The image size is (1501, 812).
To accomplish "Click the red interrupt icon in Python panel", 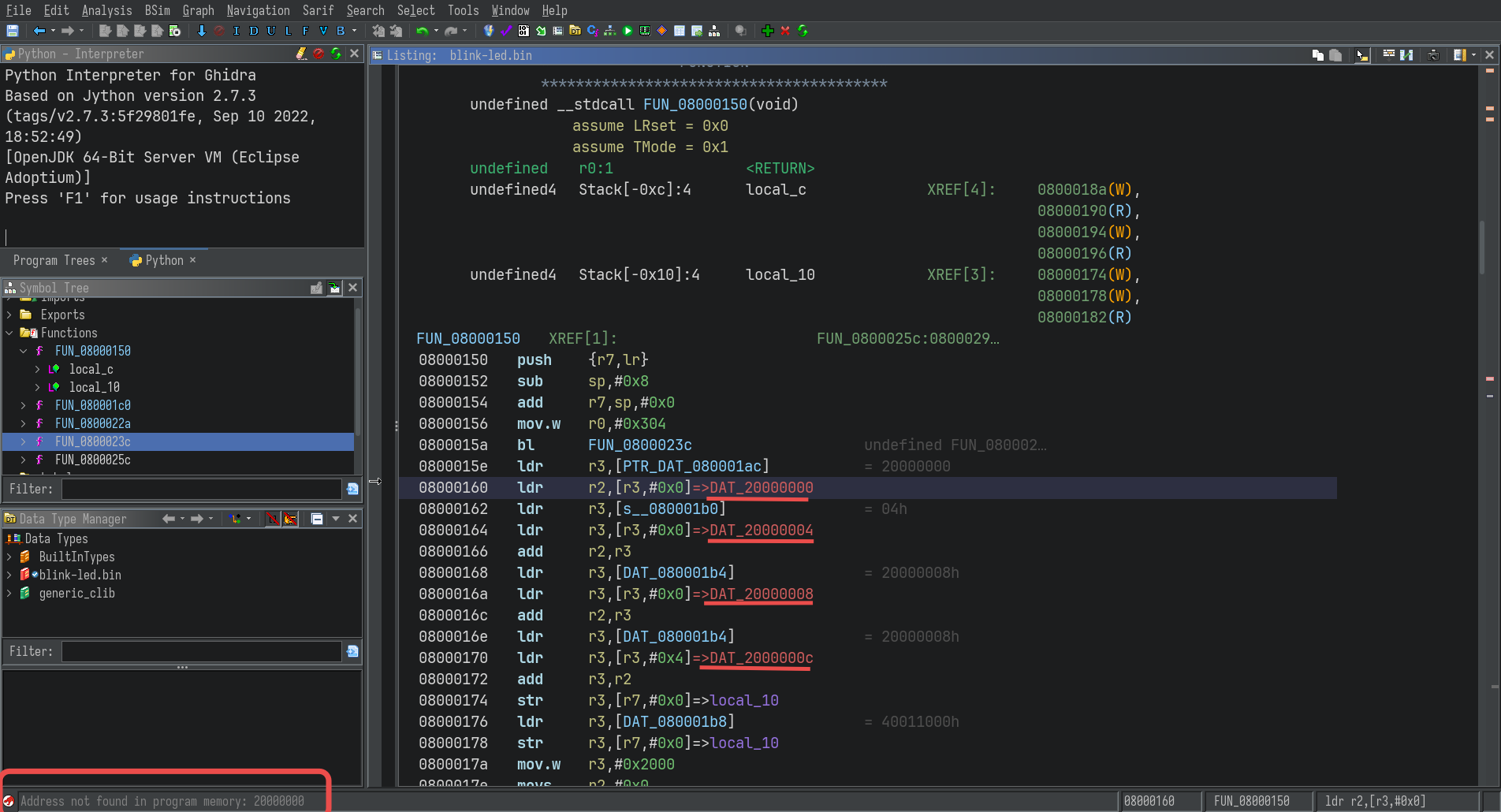I will (x=318, y=54).
